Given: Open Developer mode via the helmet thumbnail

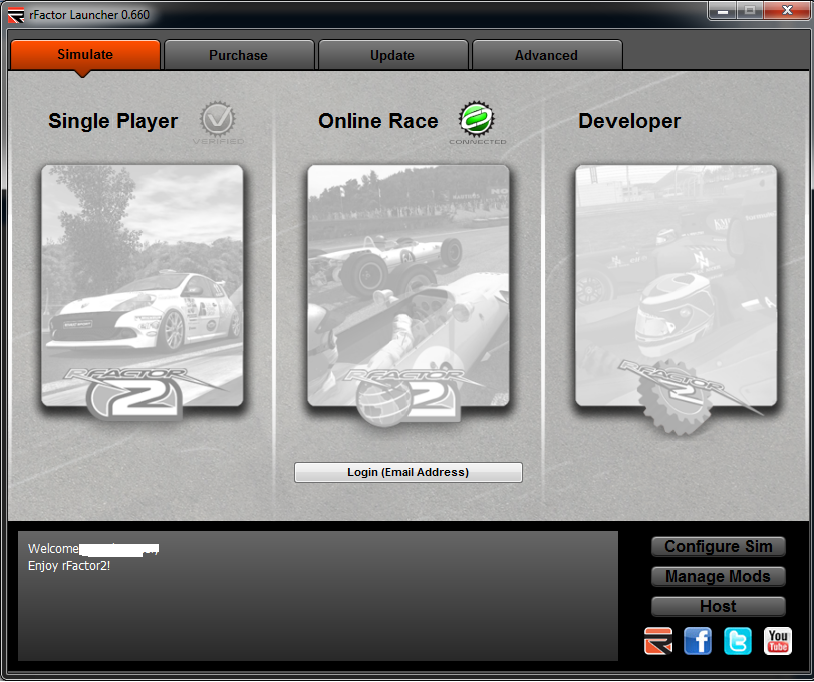Looking at the screenshot, I should coord(676,286).
